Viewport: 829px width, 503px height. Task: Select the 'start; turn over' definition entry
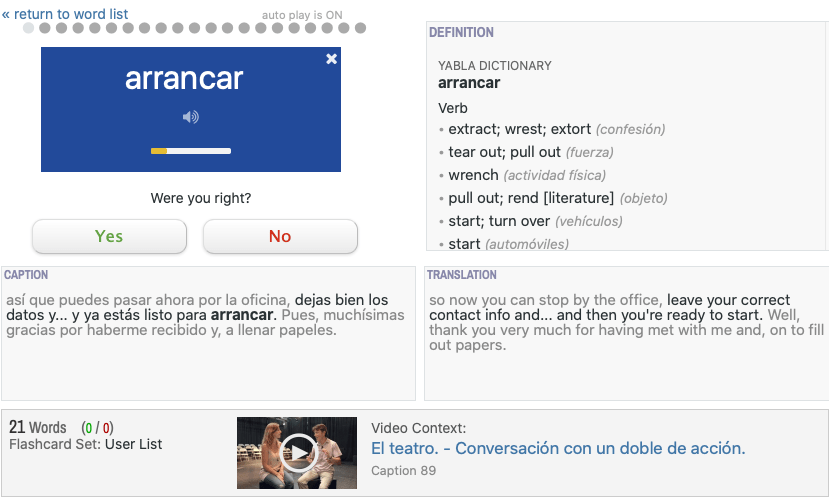(499, 221)
